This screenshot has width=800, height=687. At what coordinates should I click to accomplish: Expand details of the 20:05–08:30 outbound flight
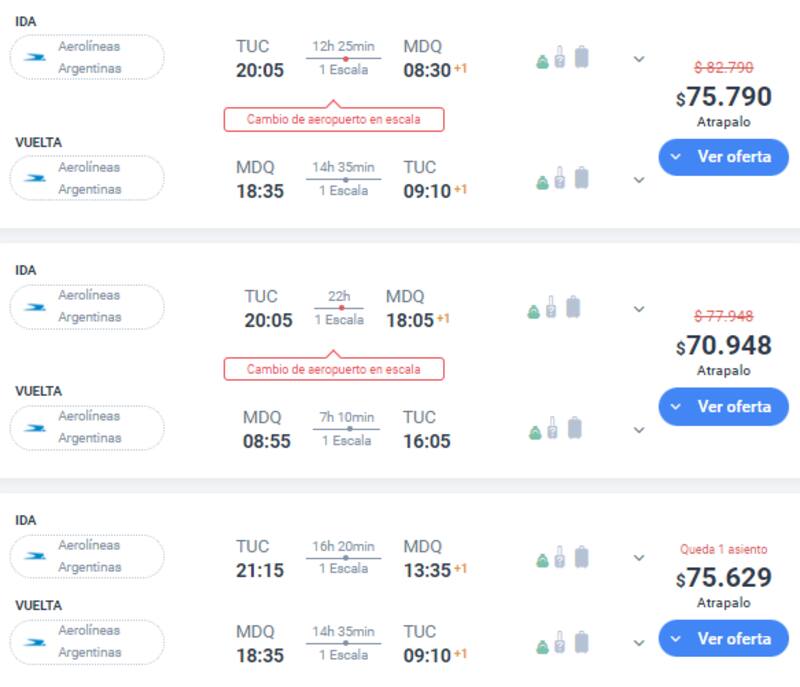pyautogui.click(x=639, y=58)
